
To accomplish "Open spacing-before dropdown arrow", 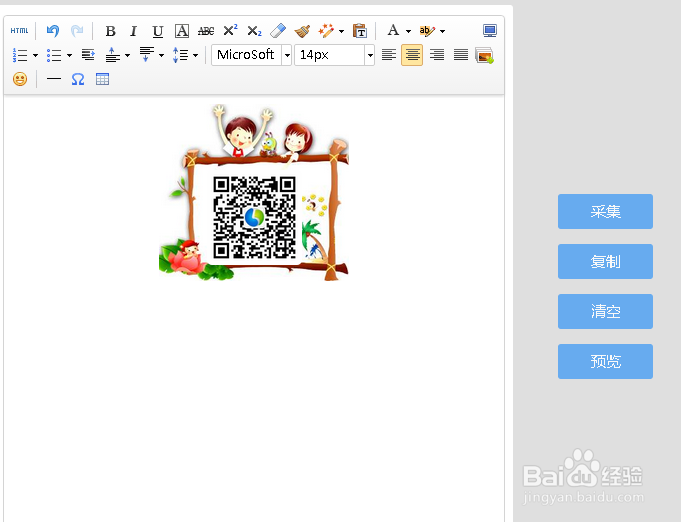I will [127, 55].
